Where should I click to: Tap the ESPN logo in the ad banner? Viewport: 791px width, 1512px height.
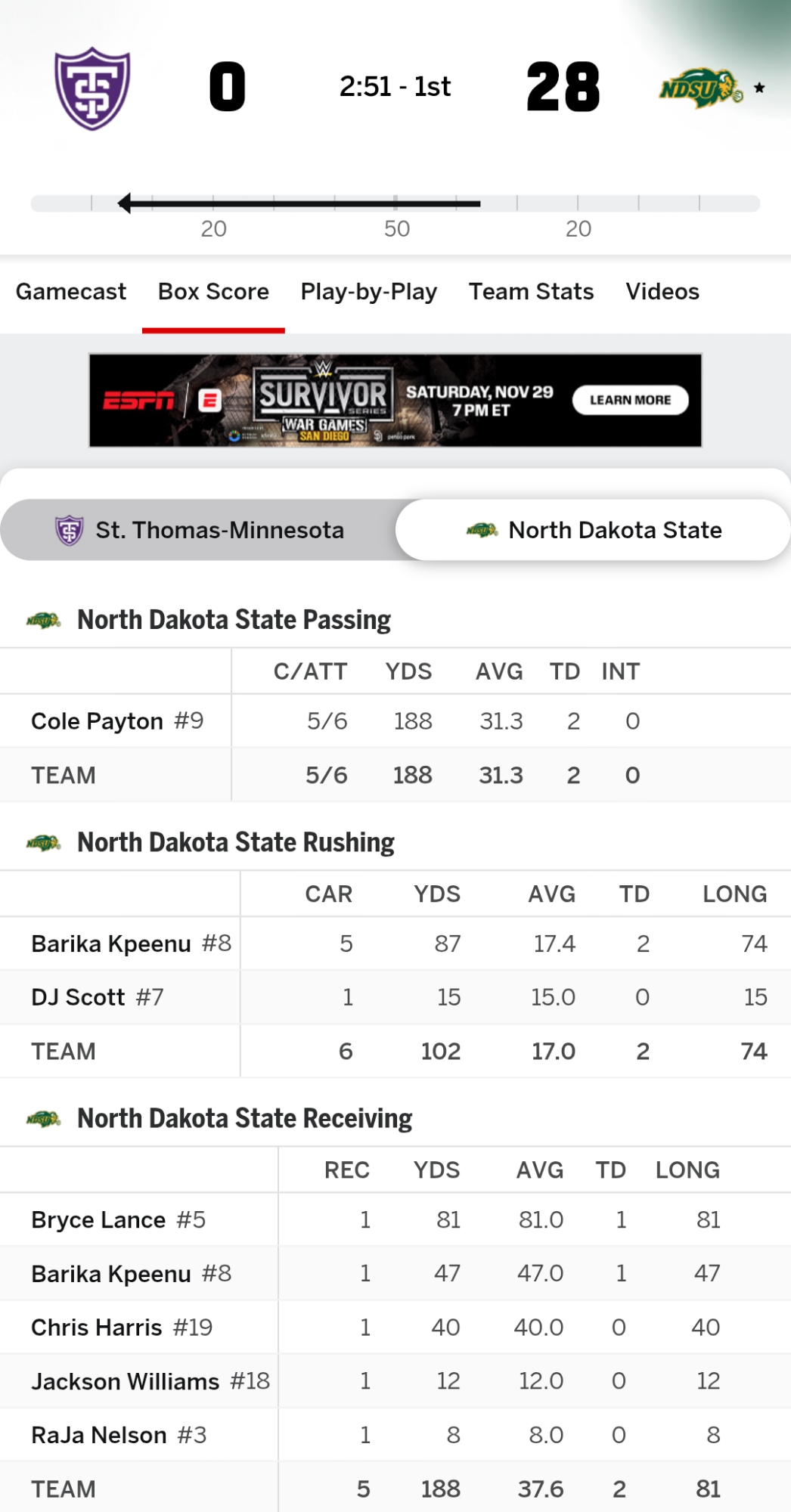138,401
